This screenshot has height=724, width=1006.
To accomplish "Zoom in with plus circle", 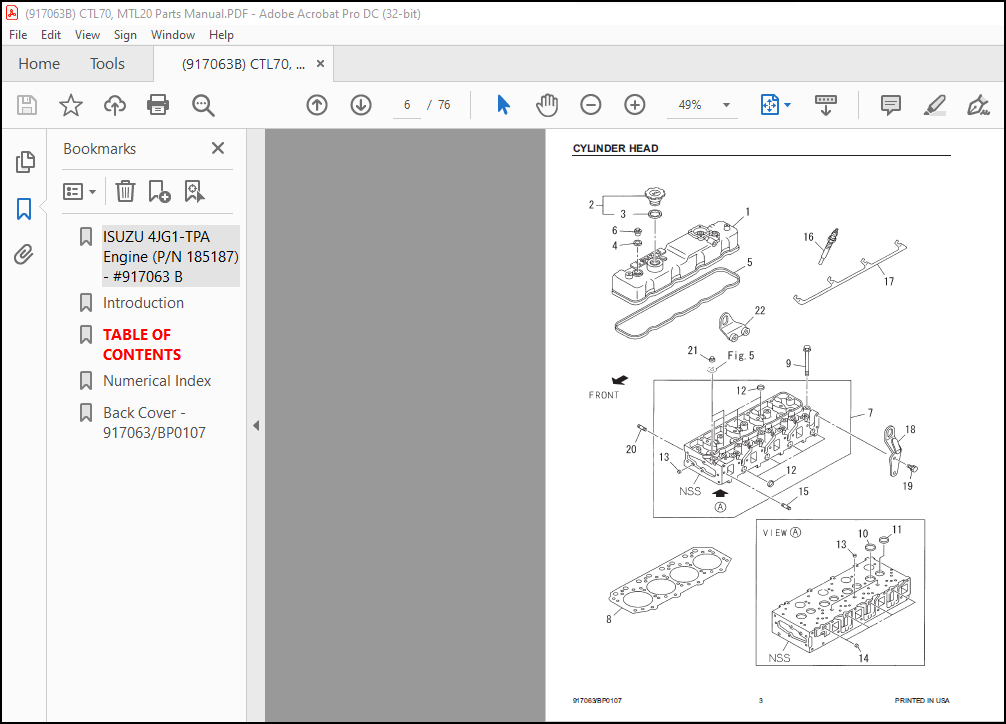I will coord(635,105).
